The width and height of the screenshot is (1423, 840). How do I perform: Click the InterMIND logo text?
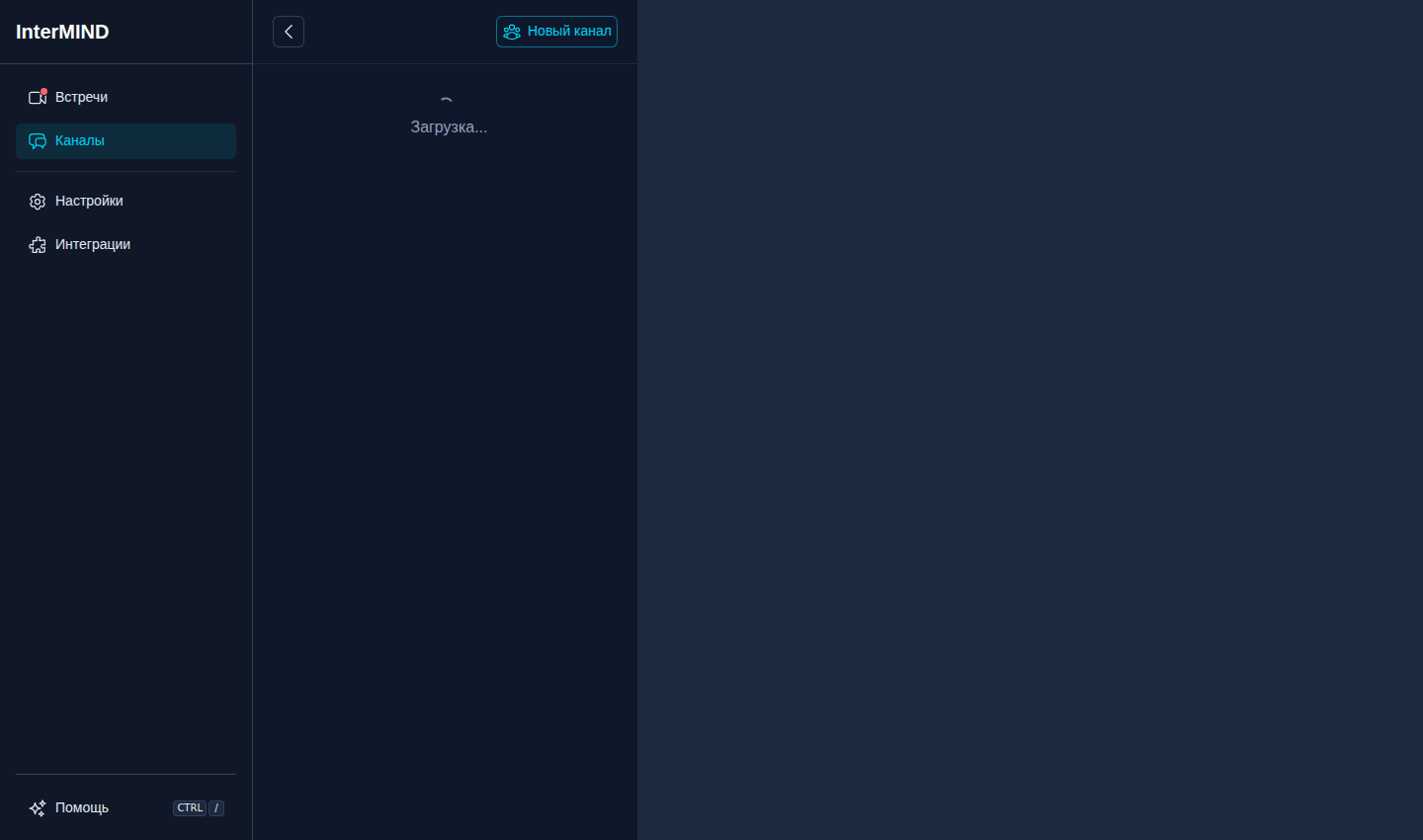(62, 32)
